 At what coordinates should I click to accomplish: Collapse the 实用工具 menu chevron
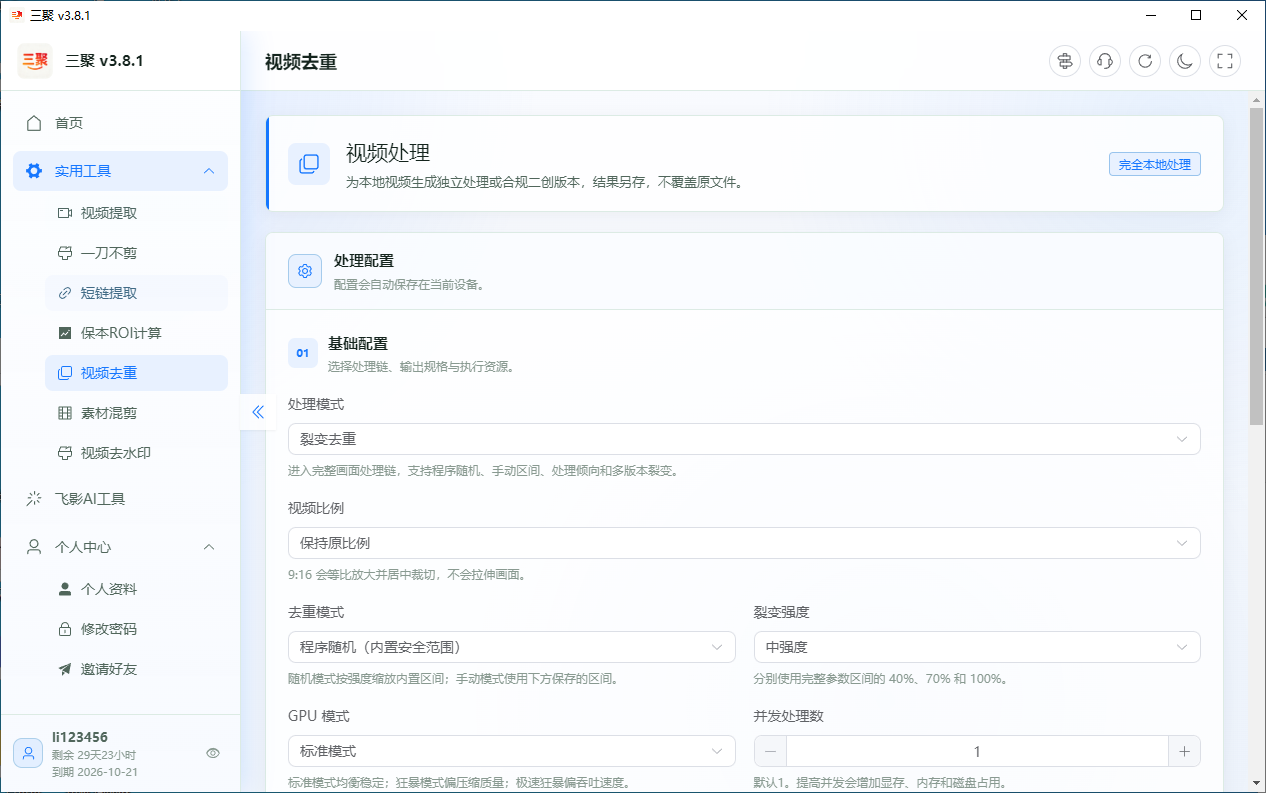point(209,171)
